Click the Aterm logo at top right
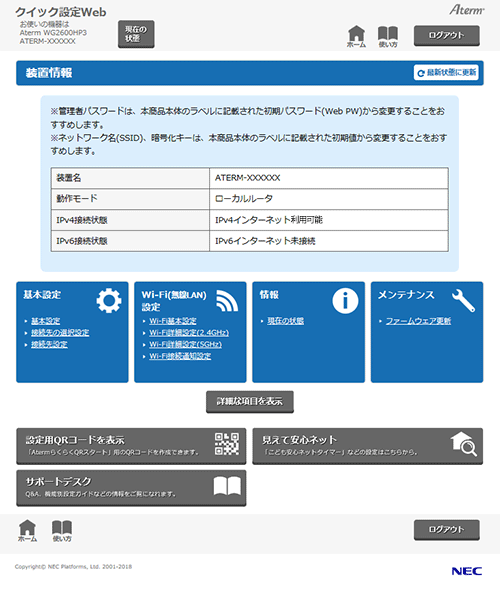 click(x=467, y=10)
